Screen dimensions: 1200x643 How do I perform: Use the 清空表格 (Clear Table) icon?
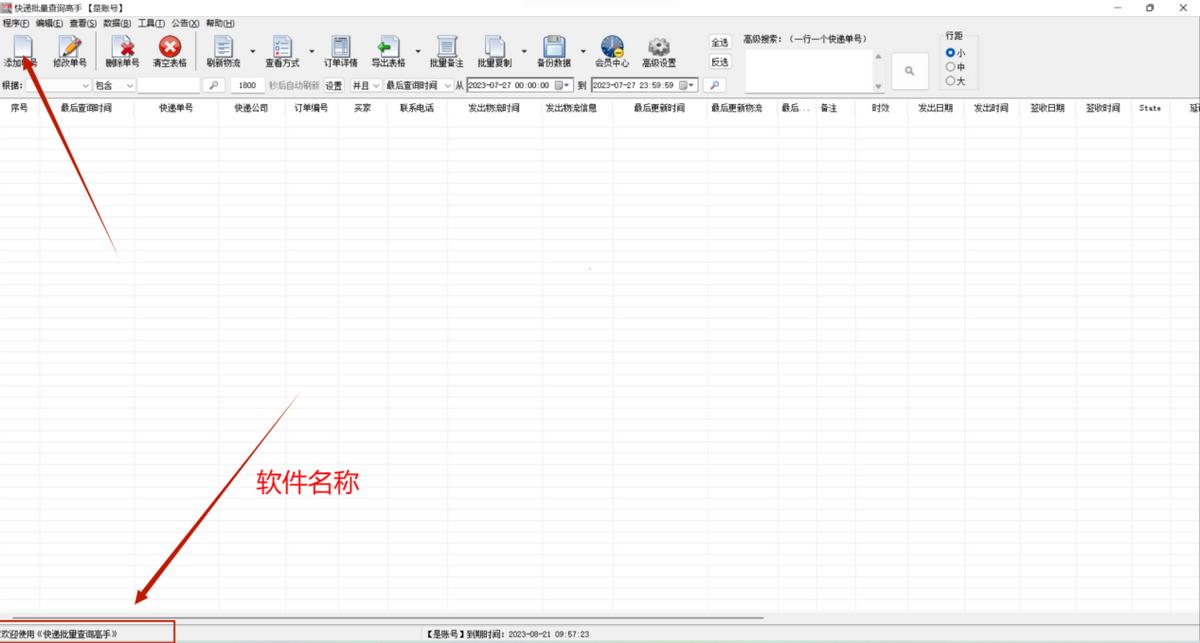[x=168, y=50]
